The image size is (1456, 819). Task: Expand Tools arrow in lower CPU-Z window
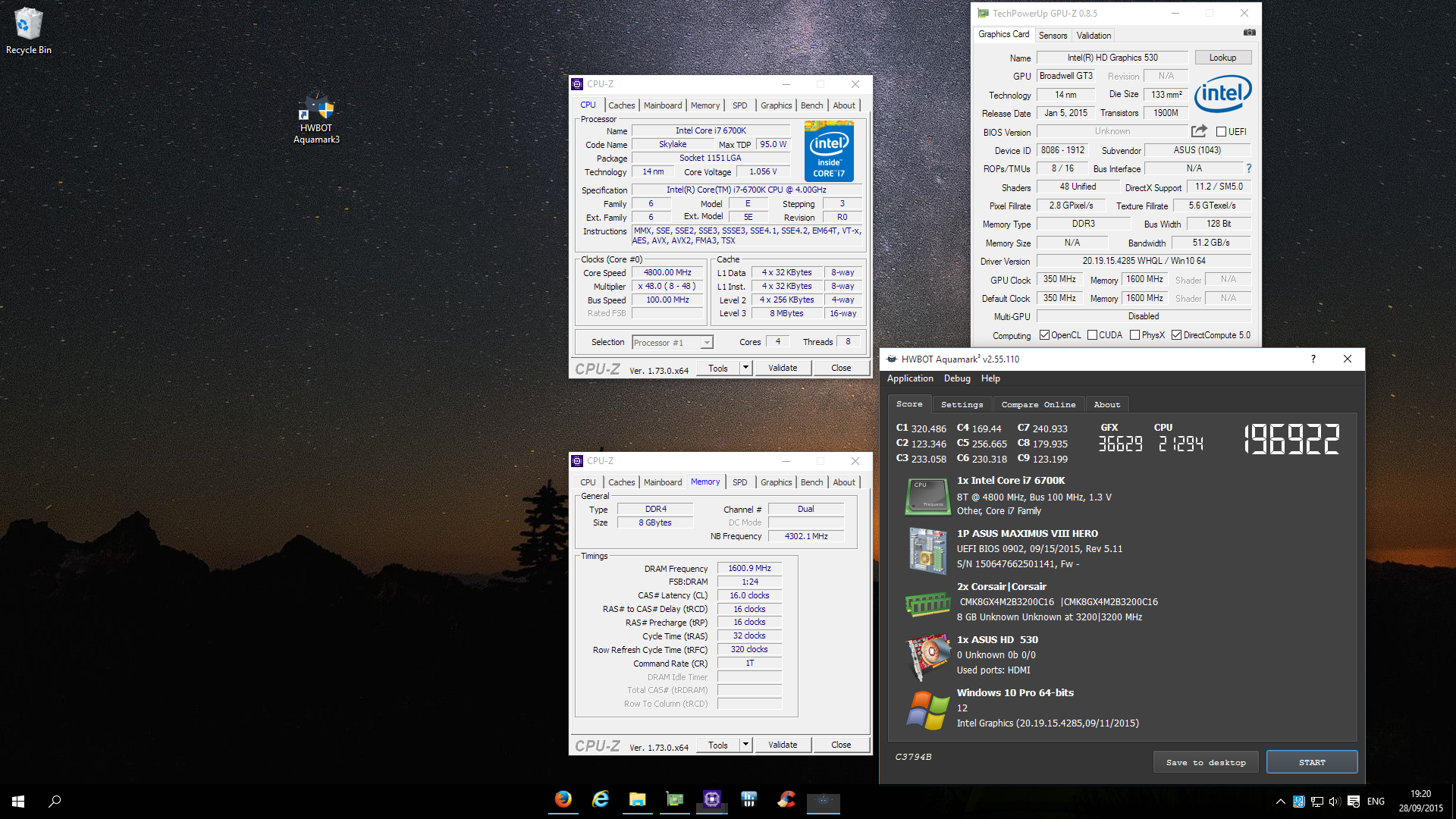coord(745,745)
